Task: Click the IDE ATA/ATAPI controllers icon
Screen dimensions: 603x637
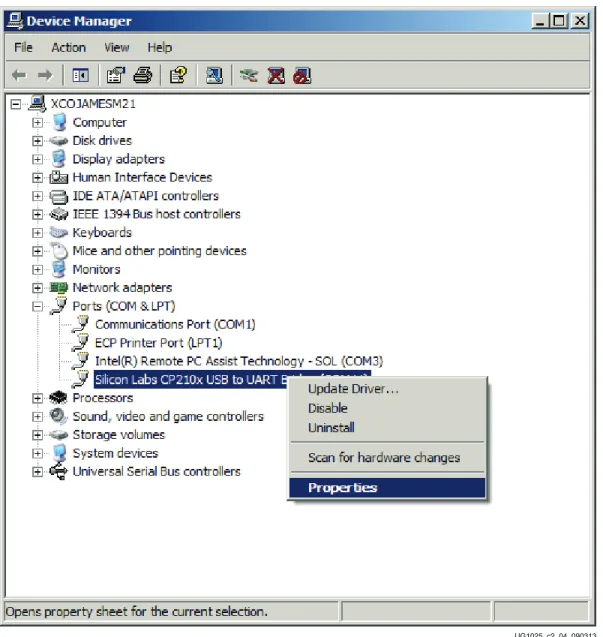Action: 59,196
